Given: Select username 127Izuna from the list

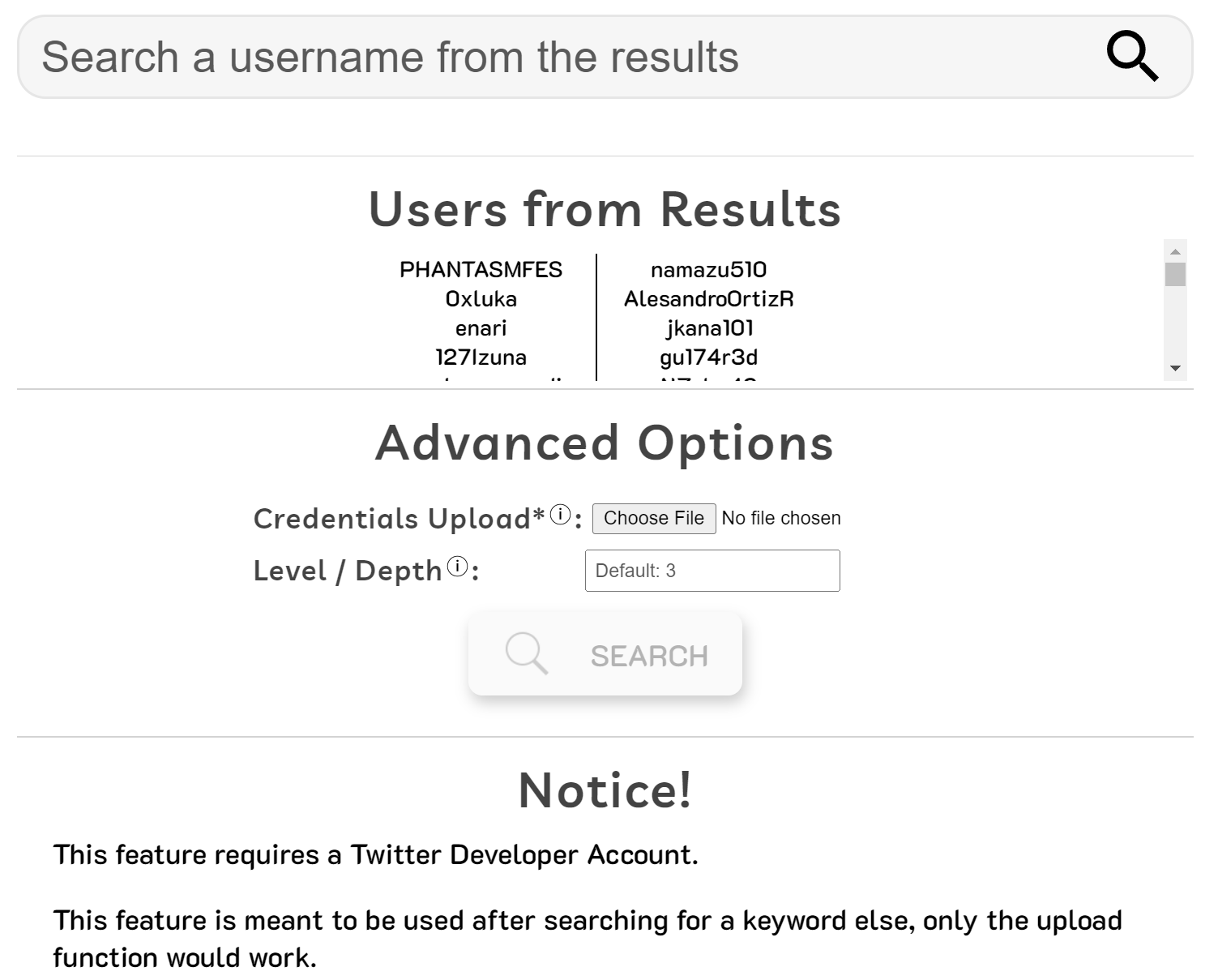Looking at the screenshot, I should pyautogui.click(x=481, y=357).
